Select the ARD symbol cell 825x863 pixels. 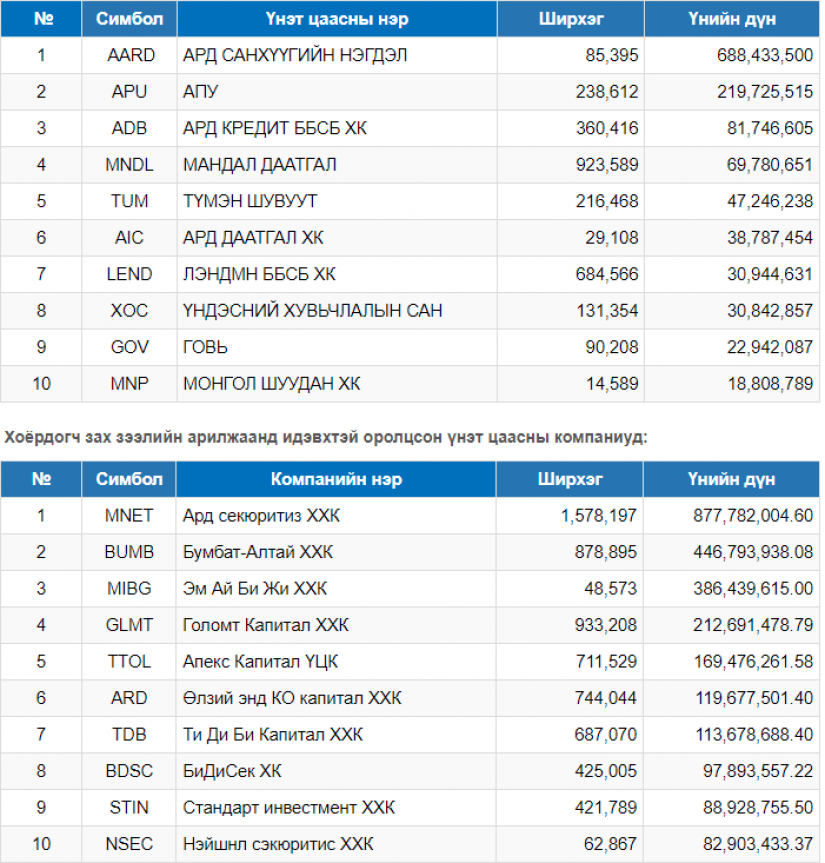(x=129, y=698)
